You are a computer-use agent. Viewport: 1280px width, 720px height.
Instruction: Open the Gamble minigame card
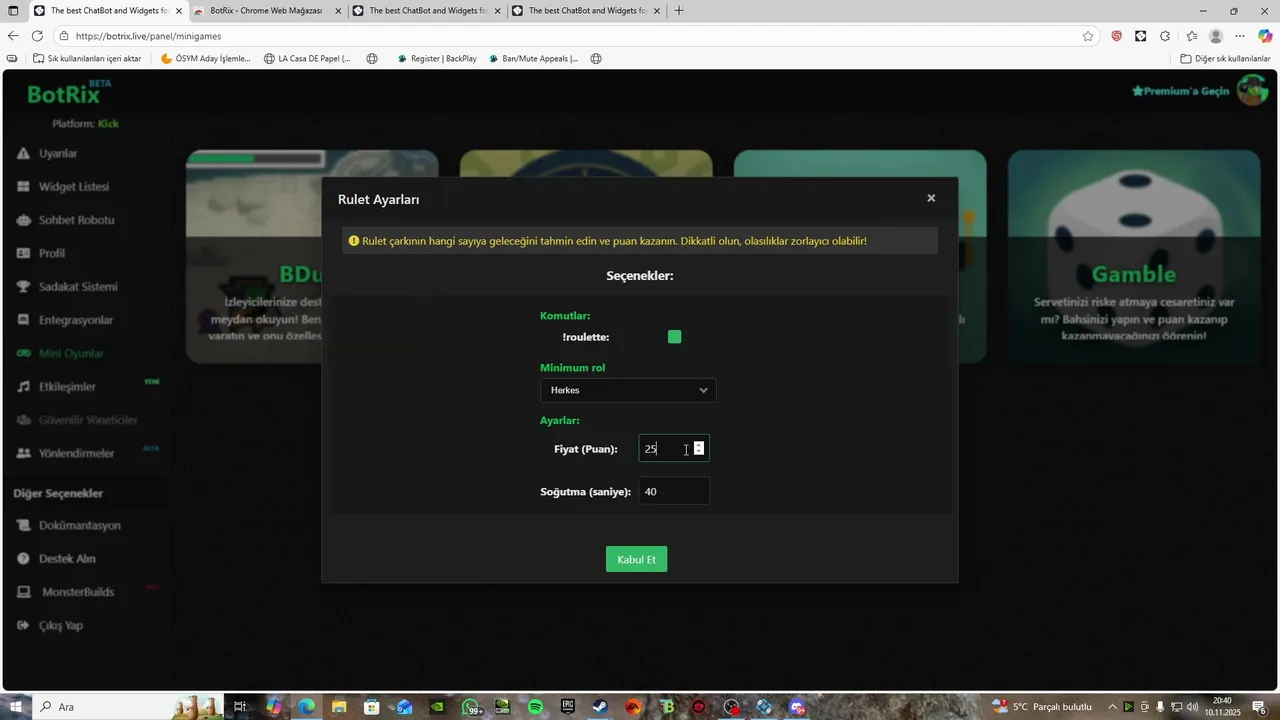pos(1133,257)
